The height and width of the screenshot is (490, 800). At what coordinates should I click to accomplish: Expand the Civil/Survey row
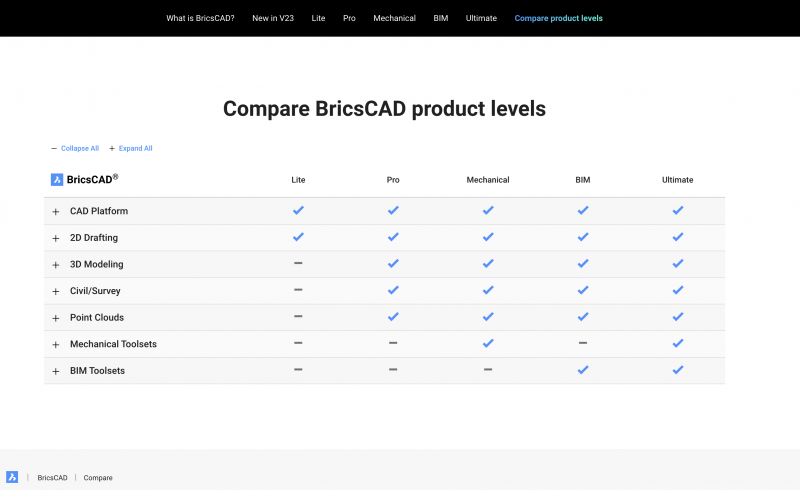(x=56, y=291)
